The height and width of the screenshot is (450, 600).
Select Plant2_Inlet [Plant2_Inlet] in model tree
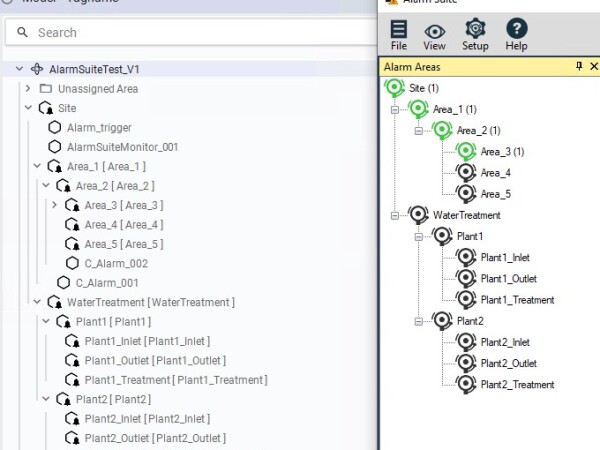click(147, 419)
